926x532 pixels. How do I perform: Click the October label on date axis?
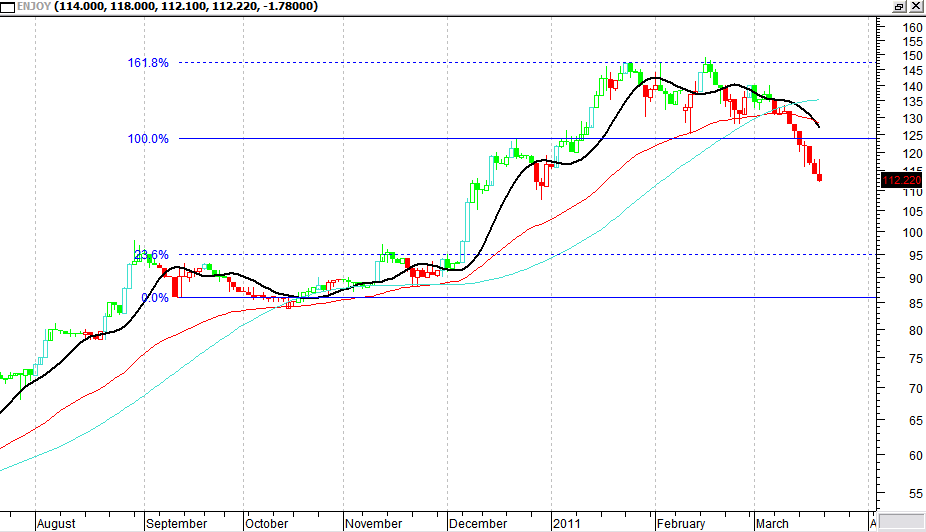[266, 524]
